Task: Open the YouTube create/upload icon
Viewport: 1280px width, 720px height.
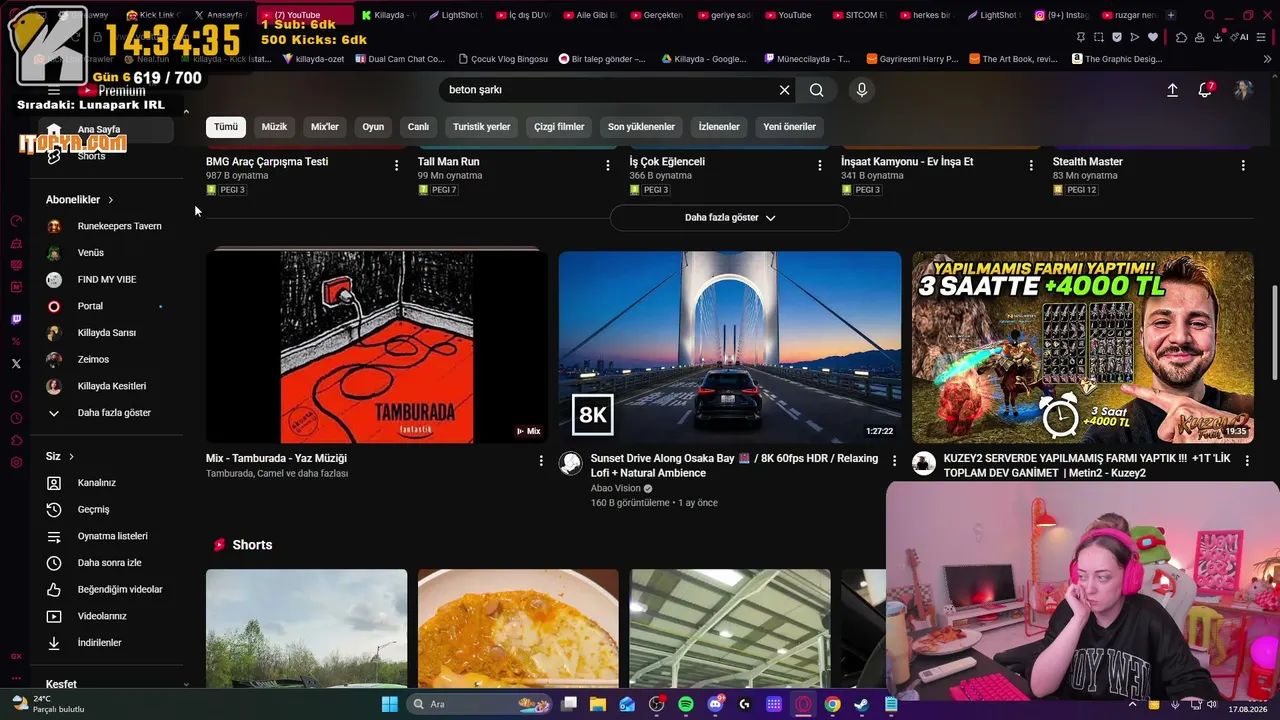Action: pyautogui.click(x=1172, y=90)
